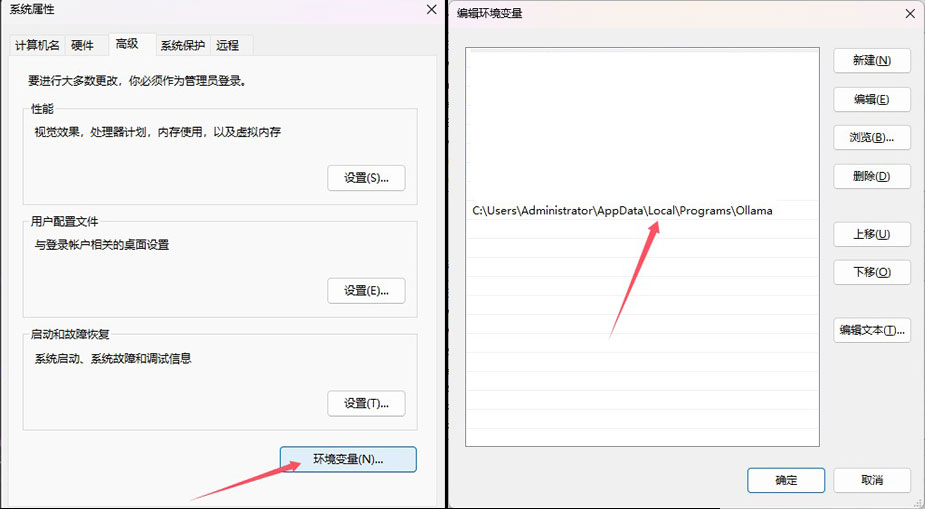Viewport: 925px width, 509px height.
Task: Click 设置(E)... under 用户配置文件
Action: click(366, 291)
